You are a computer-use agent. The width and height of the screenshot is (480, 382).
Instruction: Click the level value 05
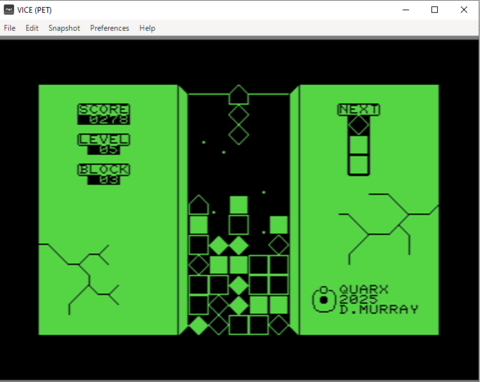click(x=109, y=150)
